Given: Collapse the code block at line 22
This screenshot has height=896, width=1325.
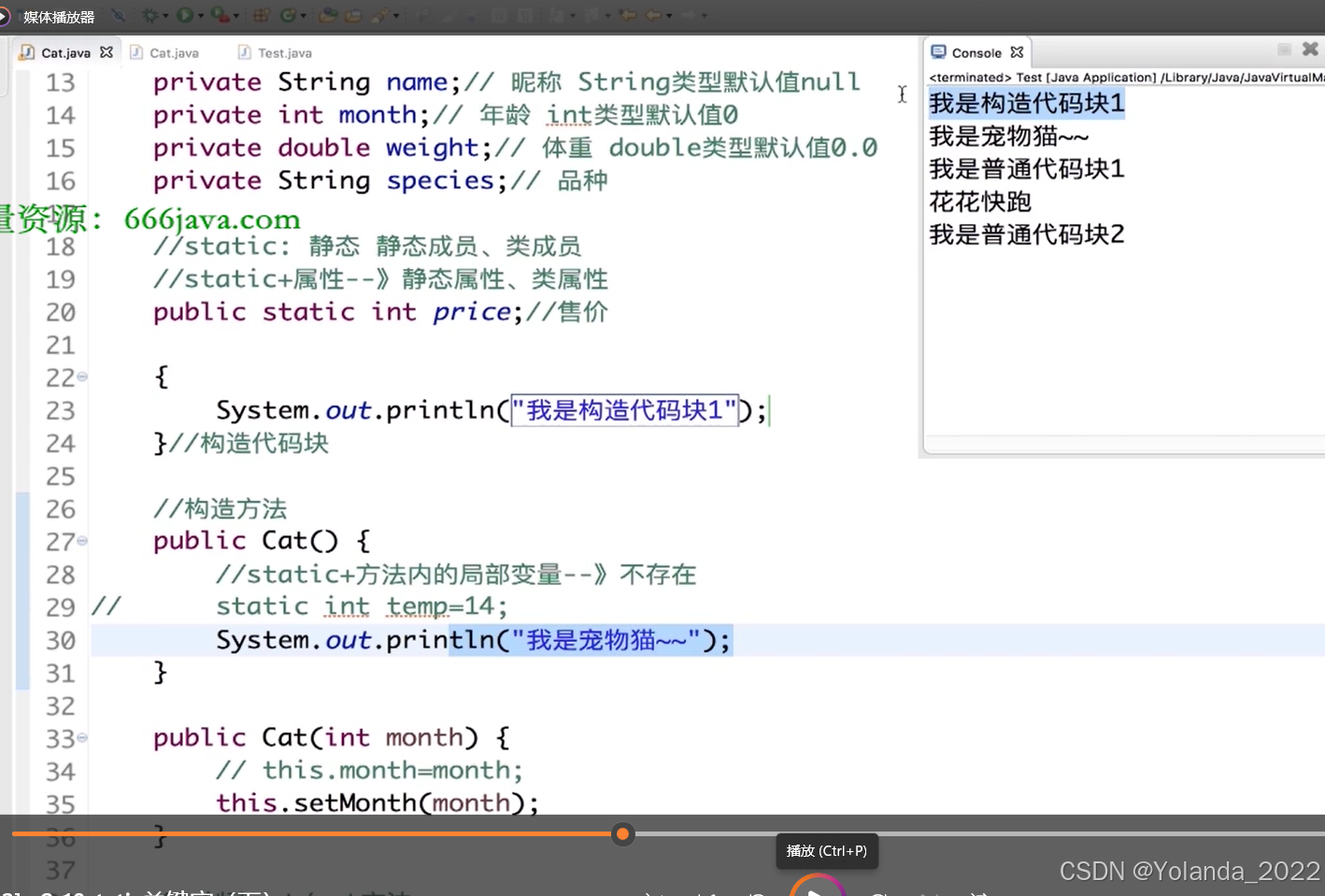Looking at the screenshot, I should (82, 377).
